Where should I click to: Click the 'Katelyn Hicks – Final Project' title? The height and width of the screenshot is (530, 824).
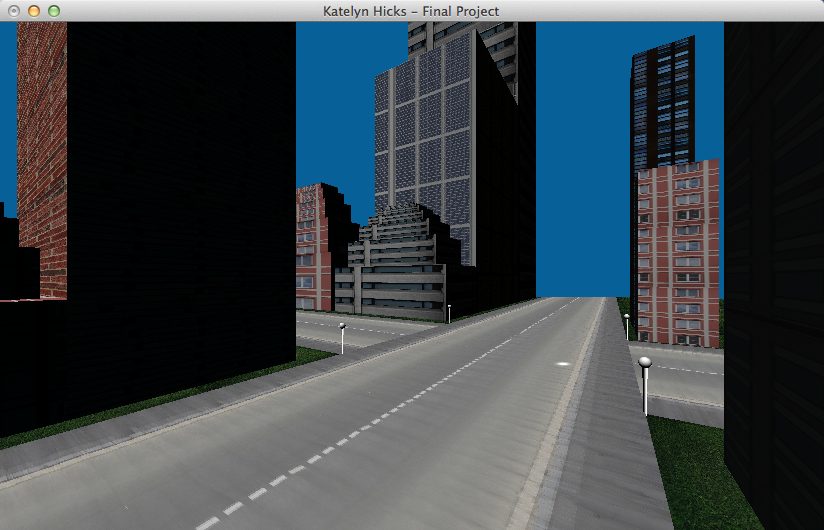[411, 11]
